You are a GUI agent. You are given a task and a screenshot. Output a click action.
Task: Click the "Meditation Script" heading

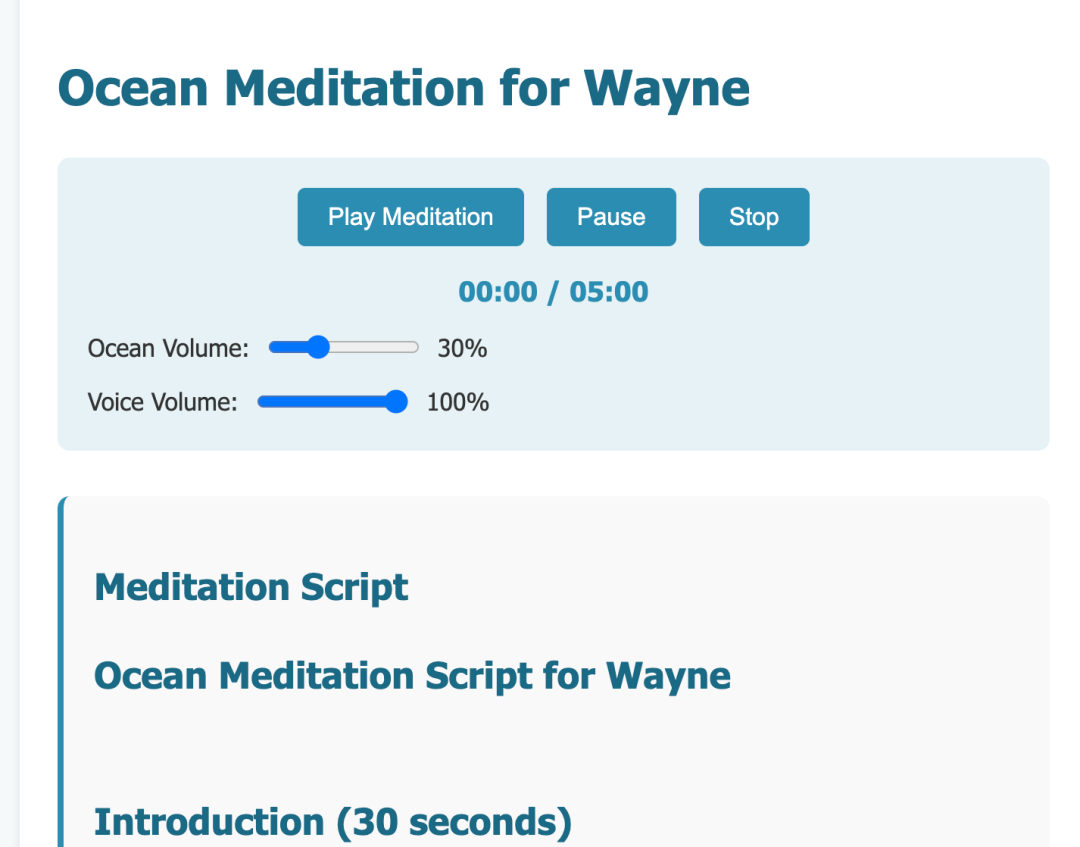251,587
